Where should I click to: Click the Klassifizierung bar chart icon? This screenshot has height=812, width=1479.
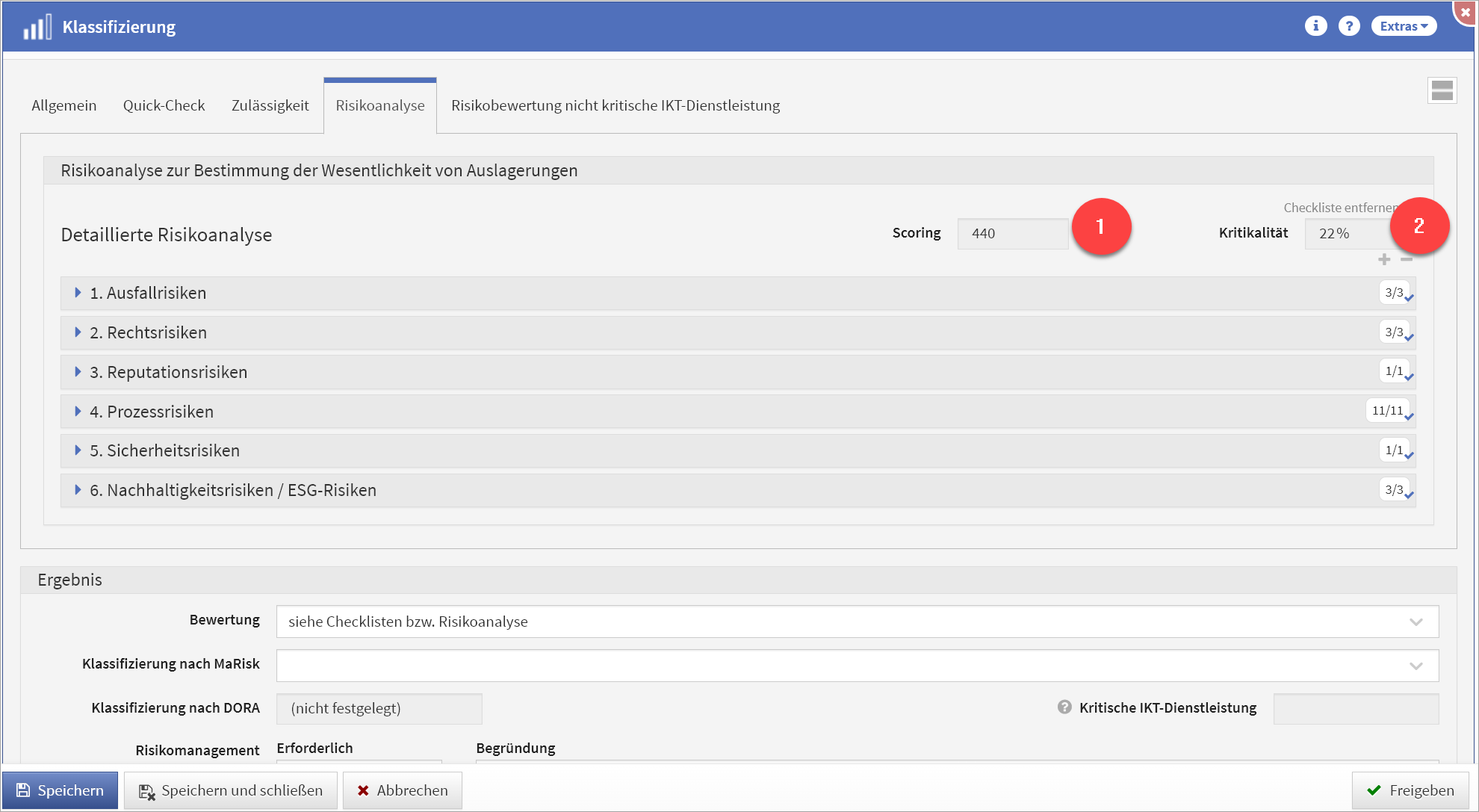pyautogui.click(x=37, y=27)
